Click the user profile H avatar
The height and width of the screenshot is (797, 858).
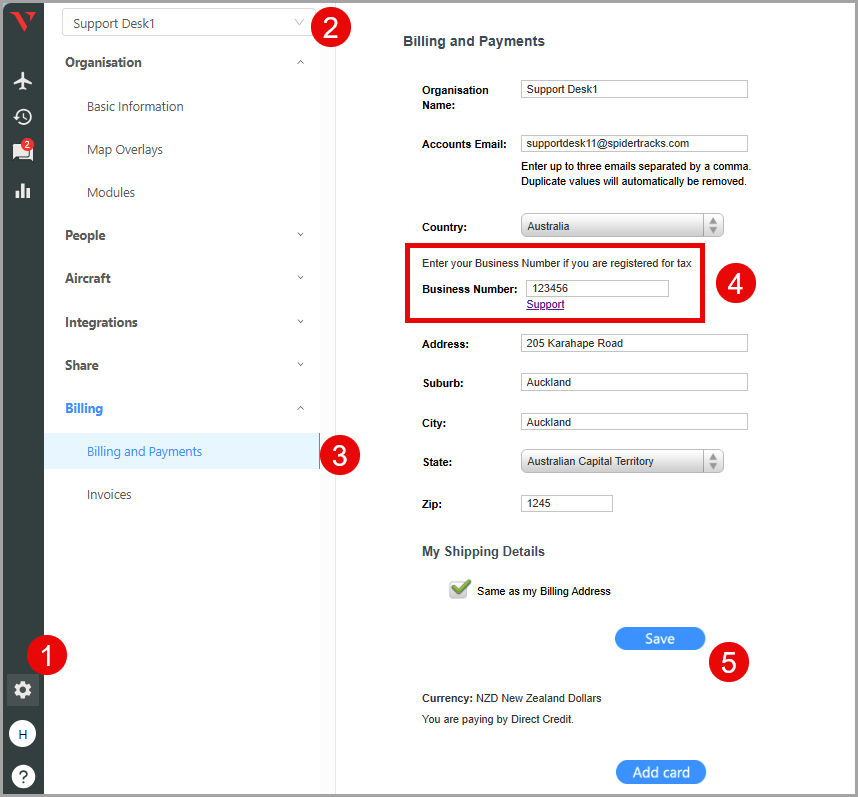[x=22, y=734]
